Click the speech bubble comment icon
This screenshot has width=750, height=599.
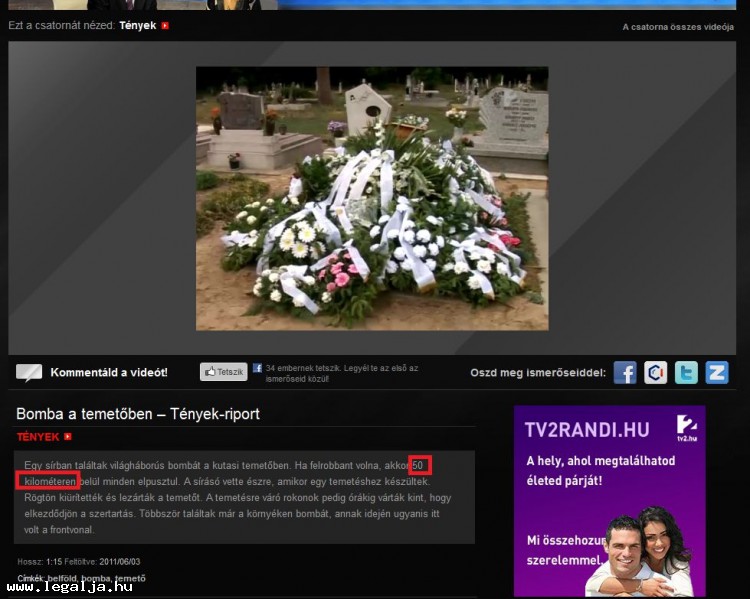pyautogui.click(x=29, y=373)
